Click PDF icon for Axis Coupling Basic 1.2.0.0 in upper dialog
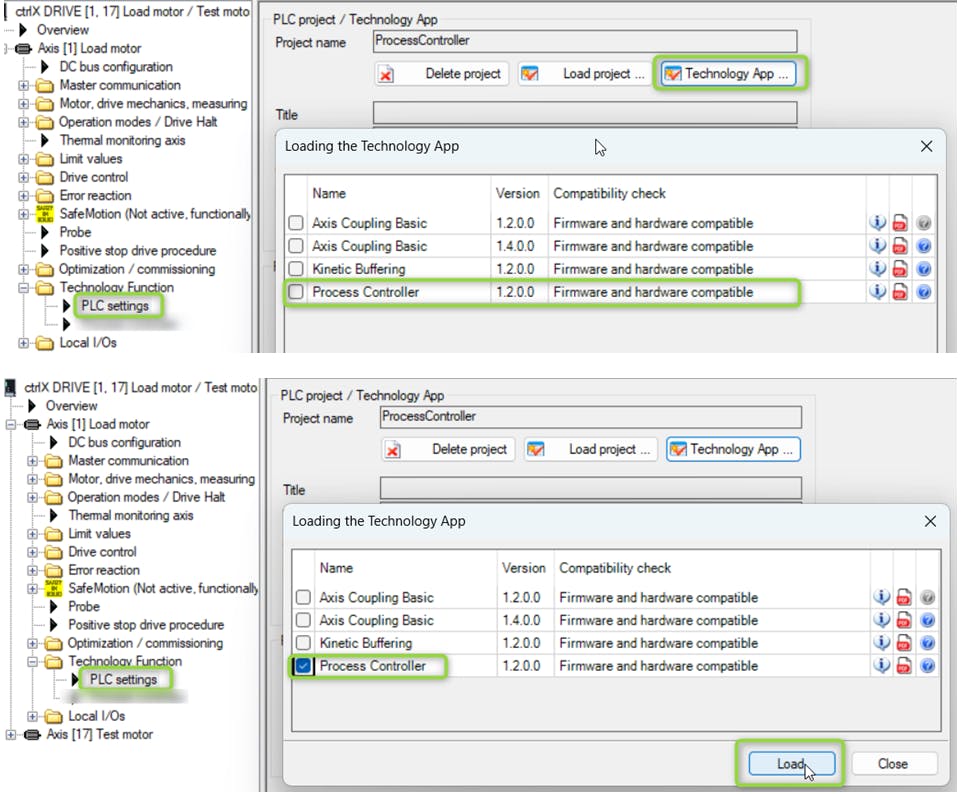 pos(900,223)
